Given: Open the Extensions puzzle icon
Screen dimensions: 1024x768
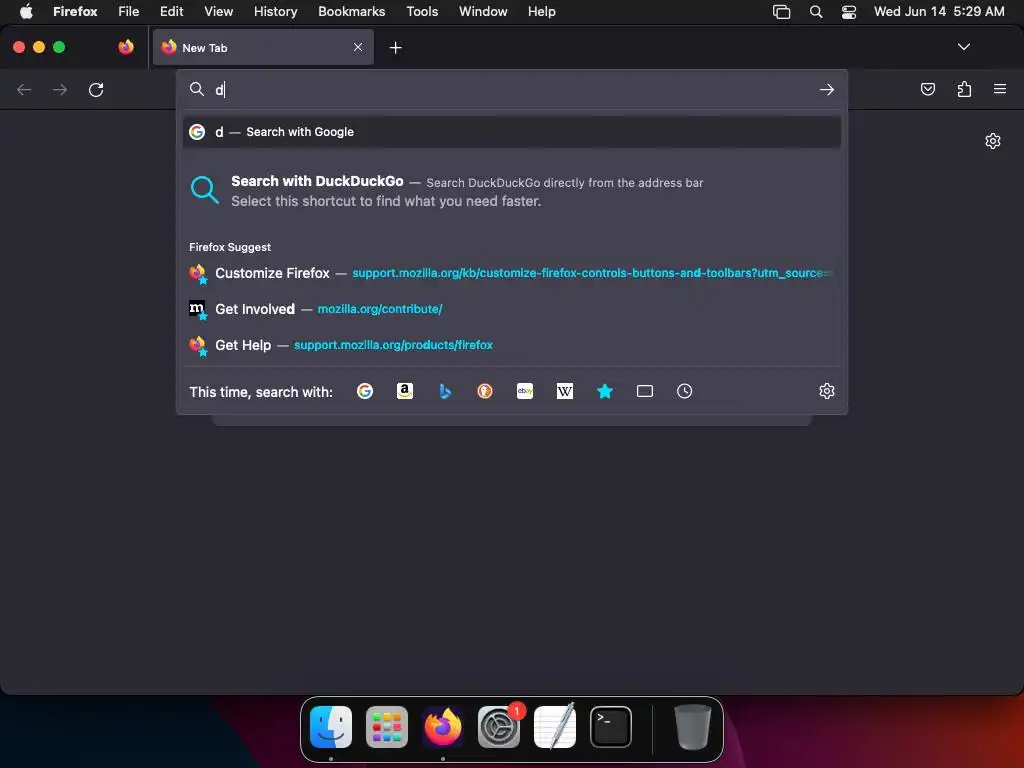Looking at the screenshot, I should tap(964, 89).
